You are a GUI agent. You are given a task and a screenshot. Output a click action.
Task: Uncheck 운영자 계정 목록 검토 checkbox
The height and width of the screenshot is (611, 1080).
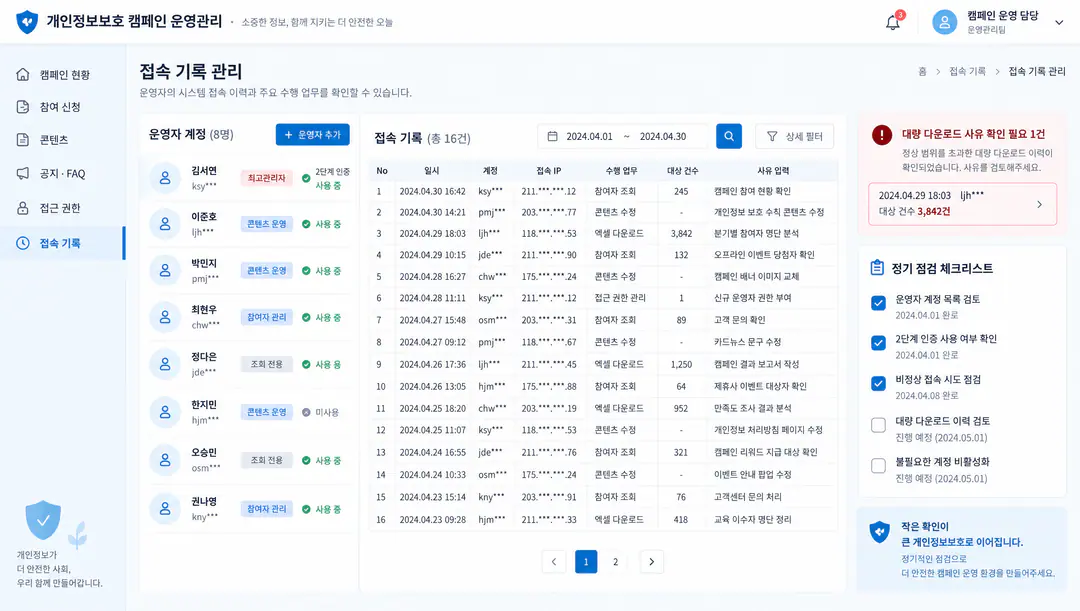tap(878, 303)
